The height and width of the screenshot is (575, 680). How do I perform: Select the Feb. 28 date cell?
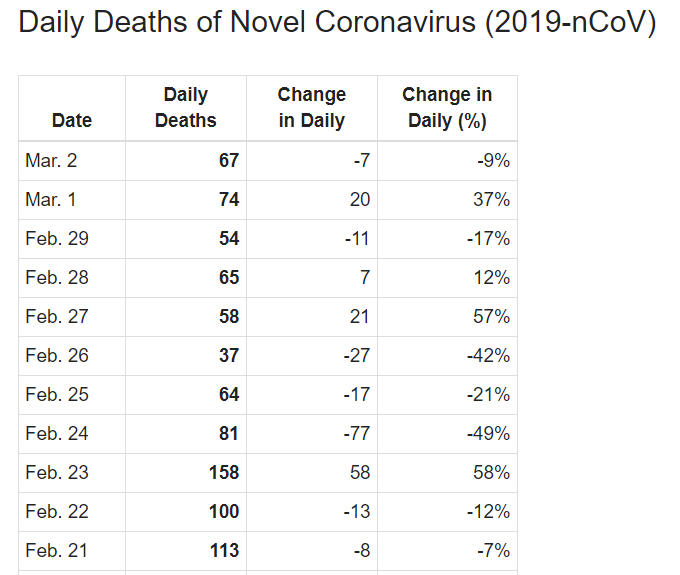click(x=72, y=278)
